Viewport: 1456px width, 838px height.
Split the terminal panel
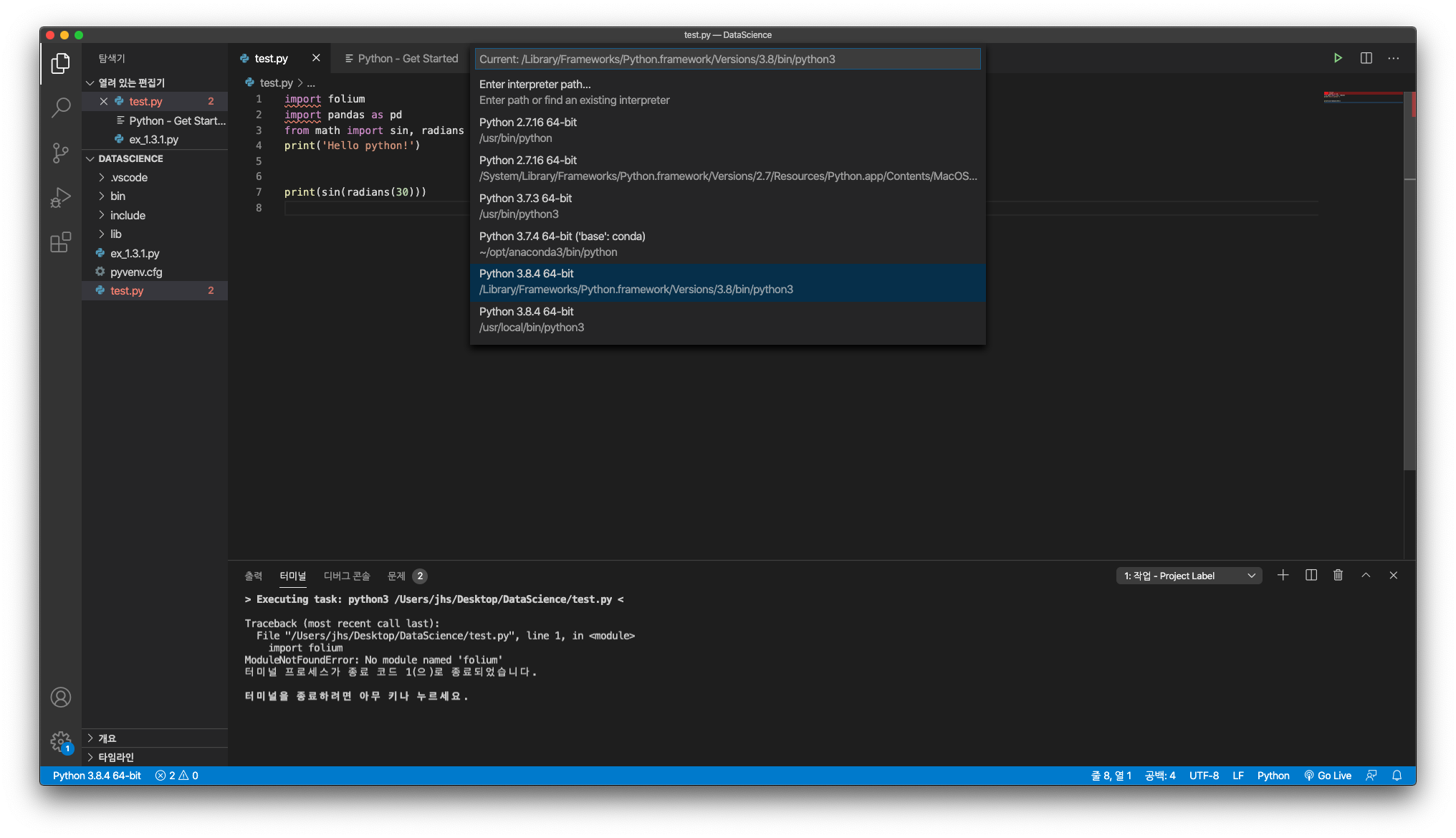(1311, 575)
